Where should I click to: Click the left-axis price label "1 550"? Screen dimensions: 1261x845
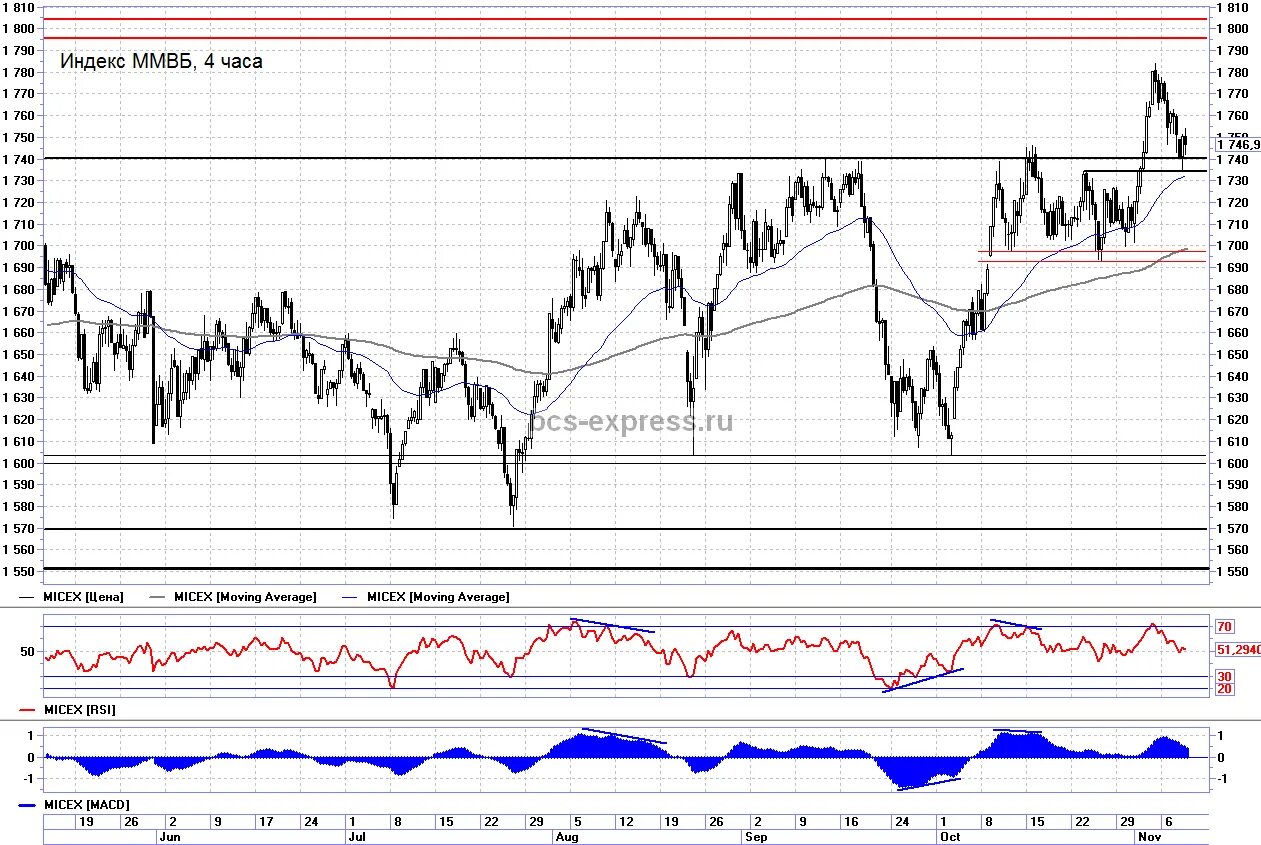click(x=18, y=572)
